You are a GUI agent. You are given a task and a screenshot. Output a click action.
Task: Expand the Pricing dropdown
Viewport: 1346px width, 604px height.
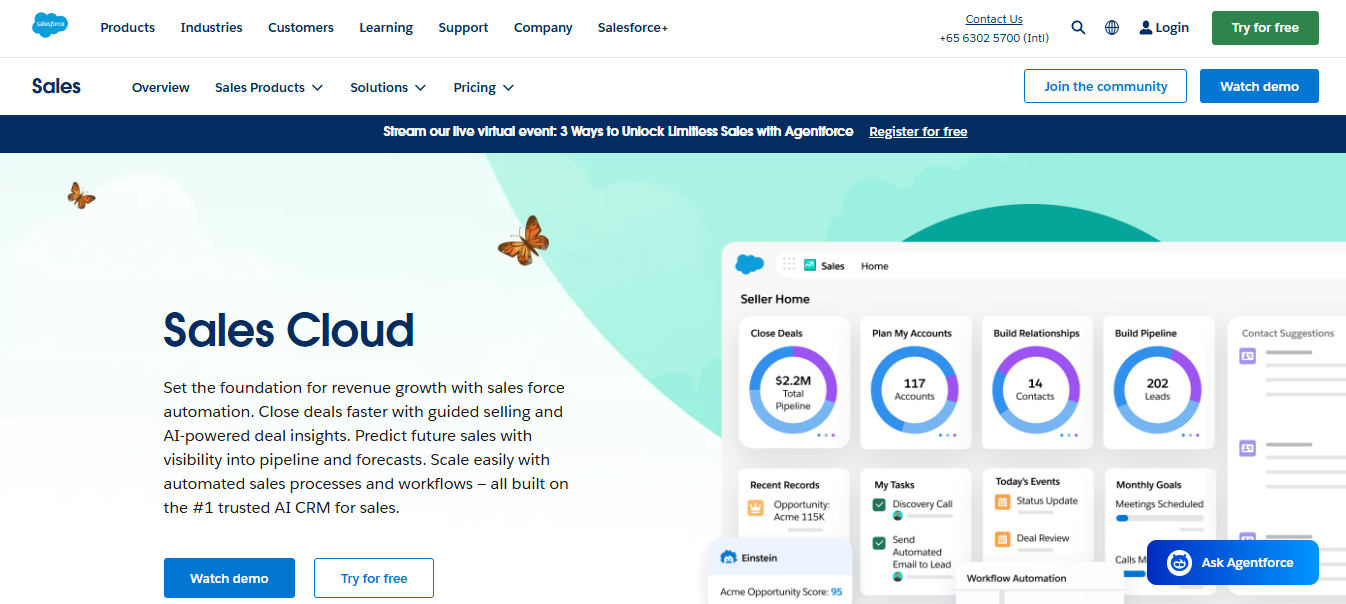[x=483, y=88]
